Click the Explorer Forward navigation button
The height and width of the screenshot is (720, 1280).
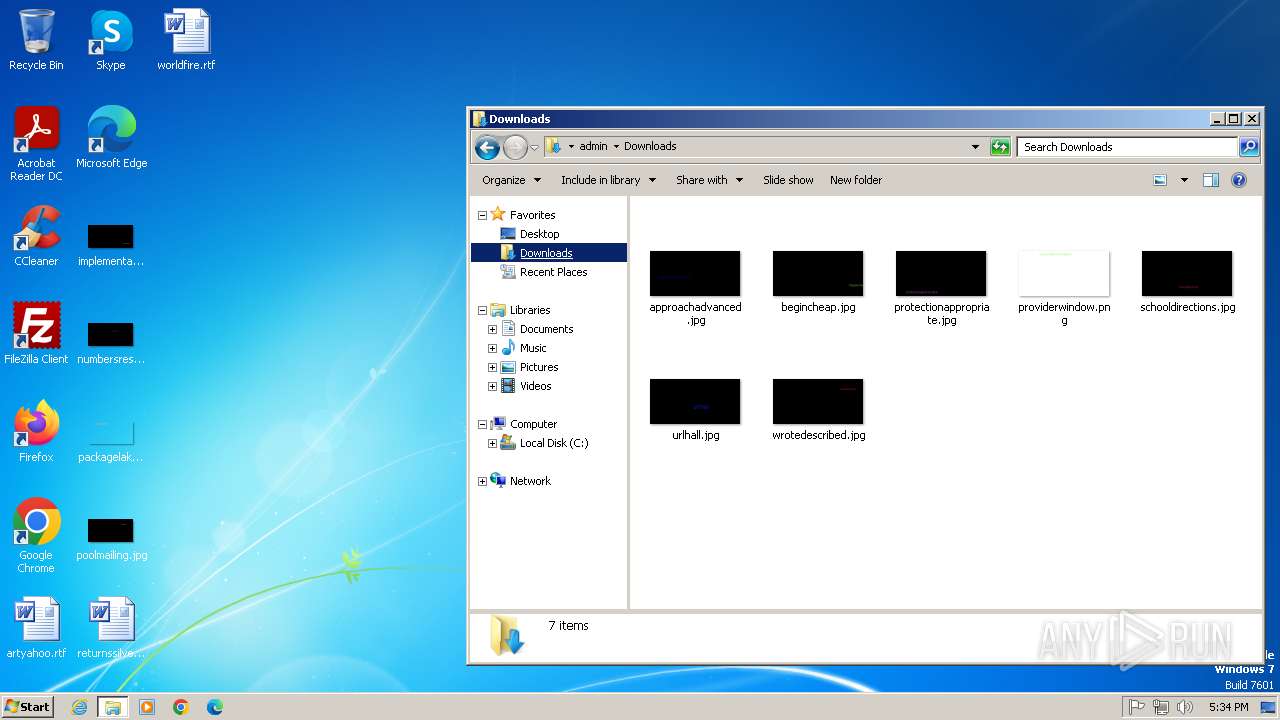pos(515,147)
